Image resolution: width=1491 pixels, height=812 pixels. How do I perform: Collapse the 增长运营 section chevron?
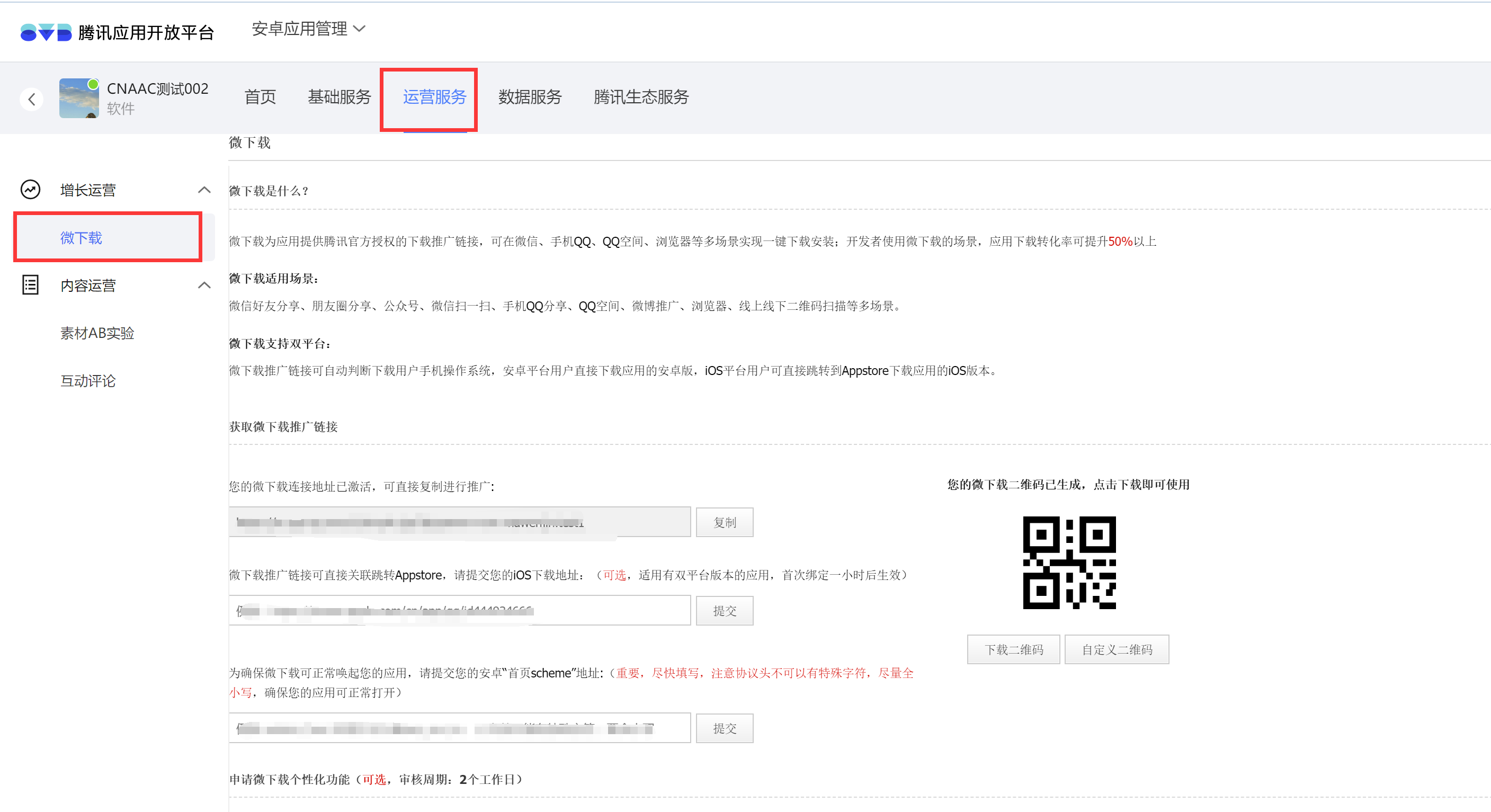coord(204,190)
